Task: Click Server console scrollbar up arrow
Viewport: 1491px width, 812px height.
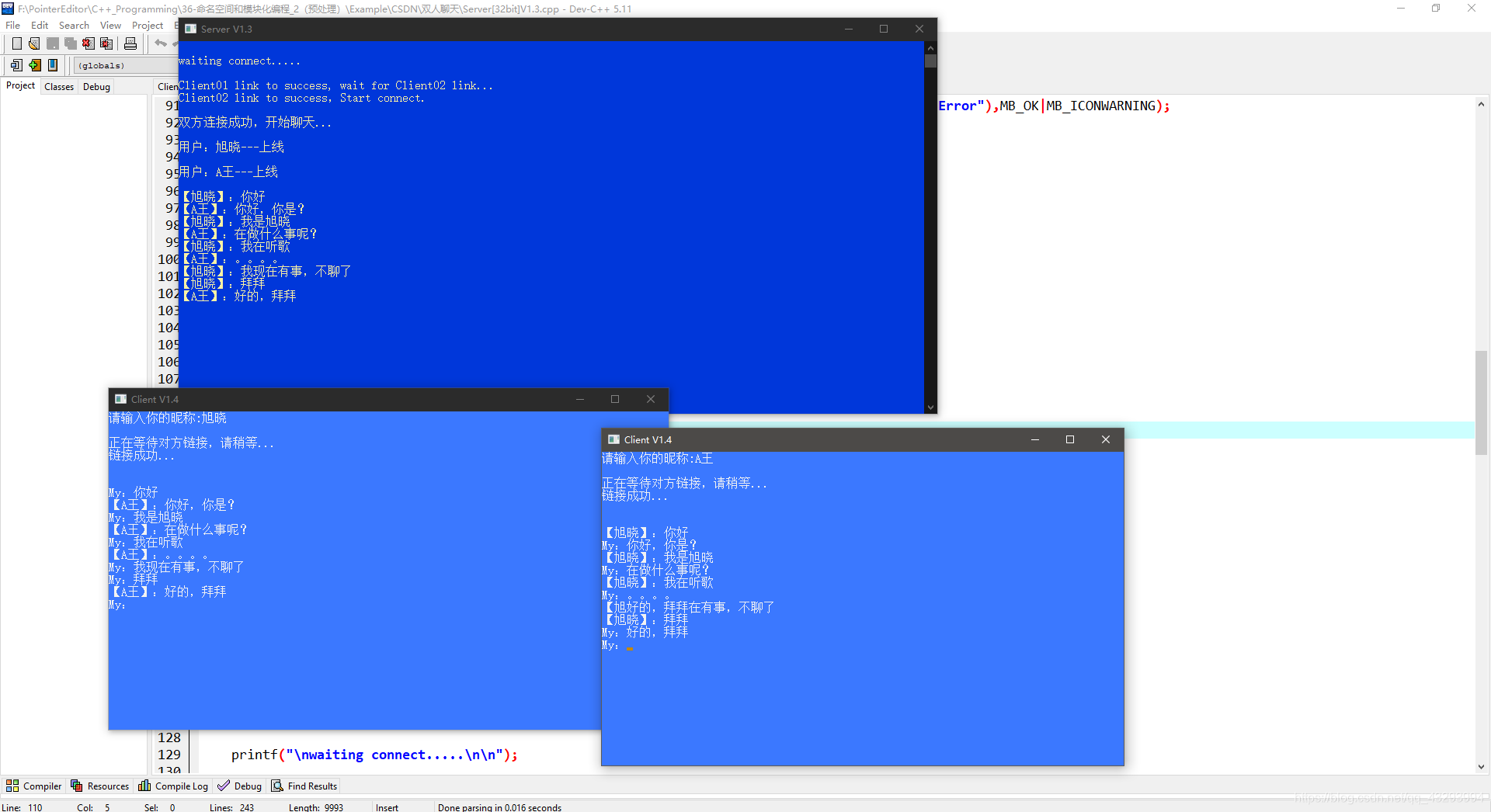Action: (930, 47)
